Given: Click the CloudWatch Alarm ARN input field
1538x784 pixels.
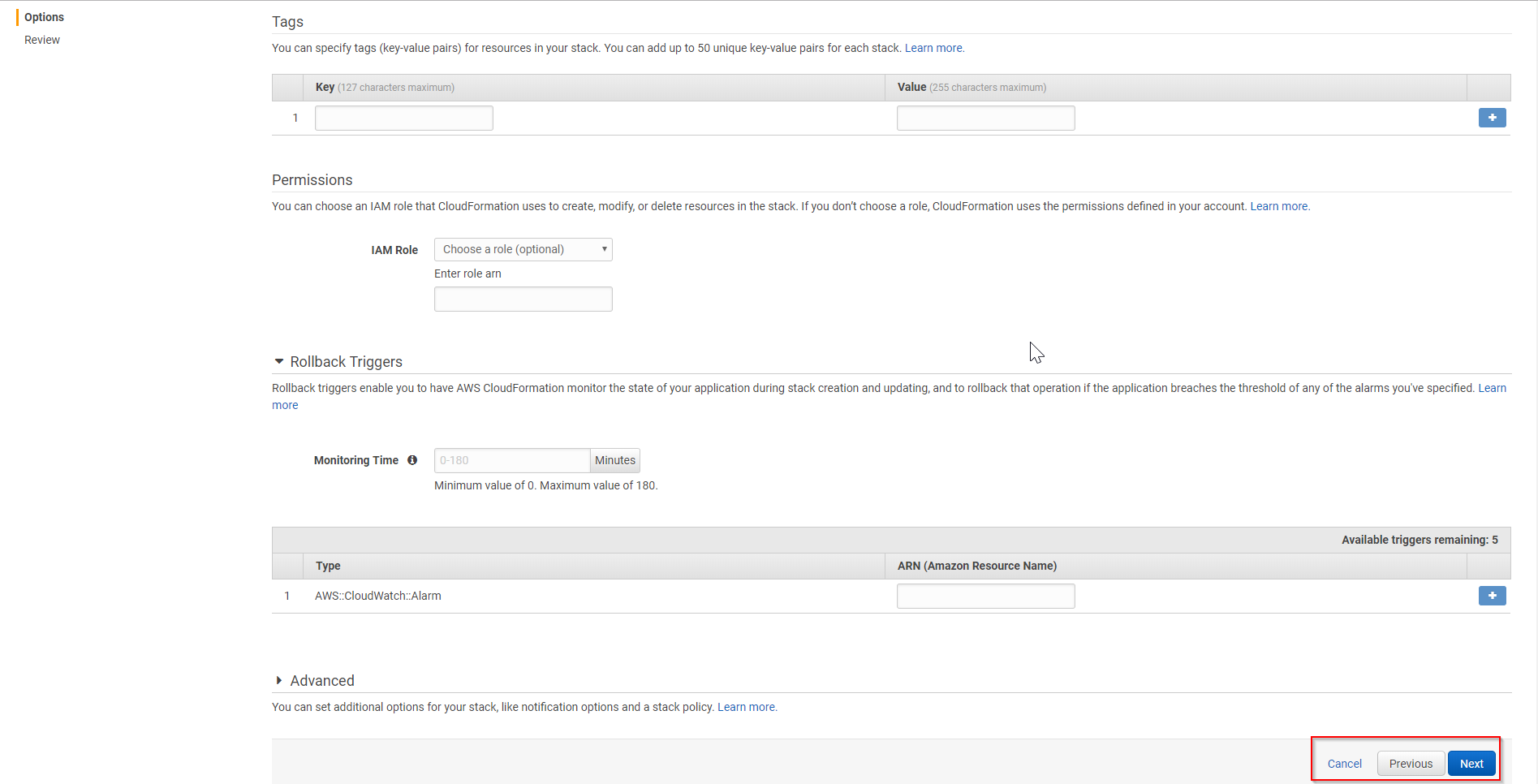Looking at the screenshot, I should point(985,597).
